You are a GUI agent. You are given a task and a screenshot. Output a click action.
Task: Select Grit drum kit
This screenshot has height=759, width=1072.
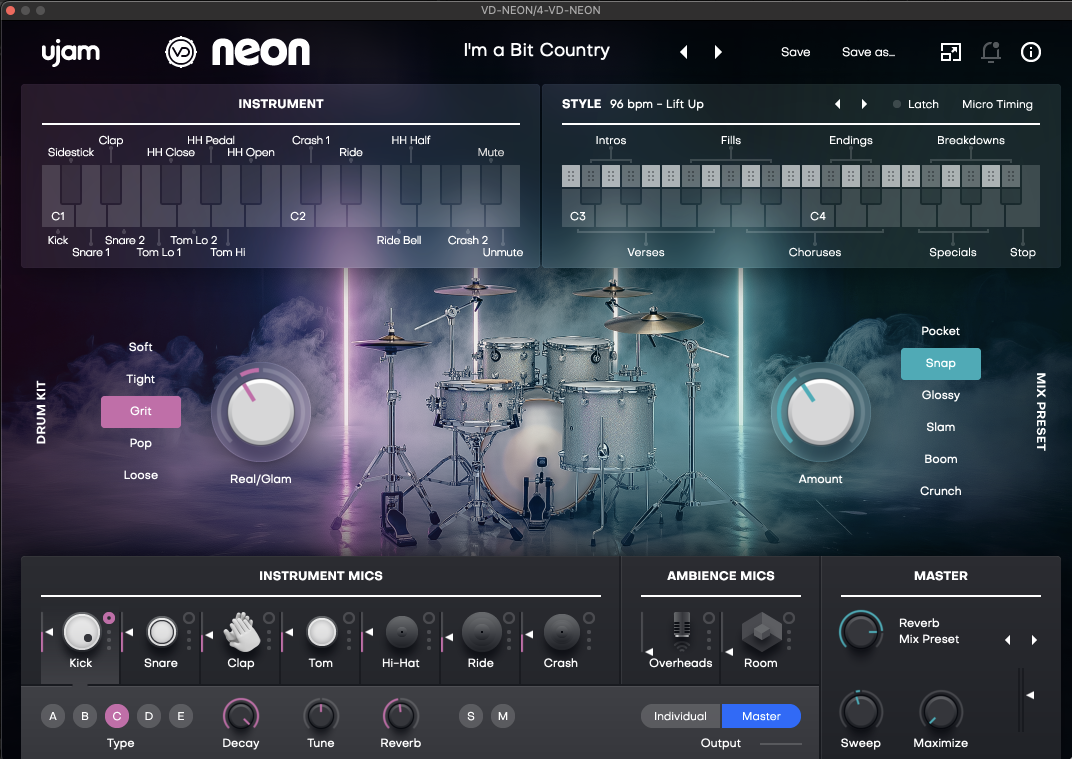click(141, 412)
